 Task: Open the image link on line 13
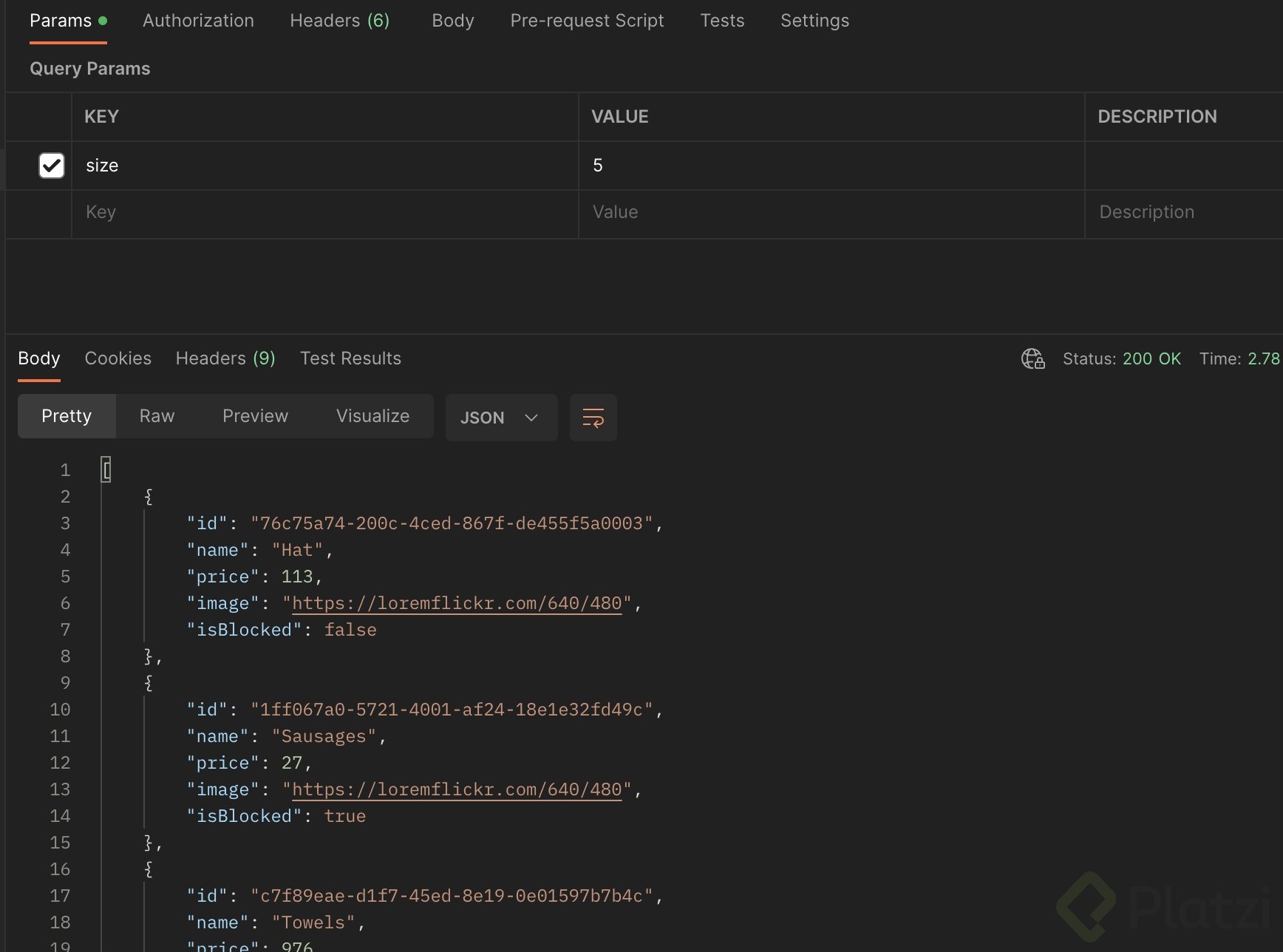[x=457, y=790]
